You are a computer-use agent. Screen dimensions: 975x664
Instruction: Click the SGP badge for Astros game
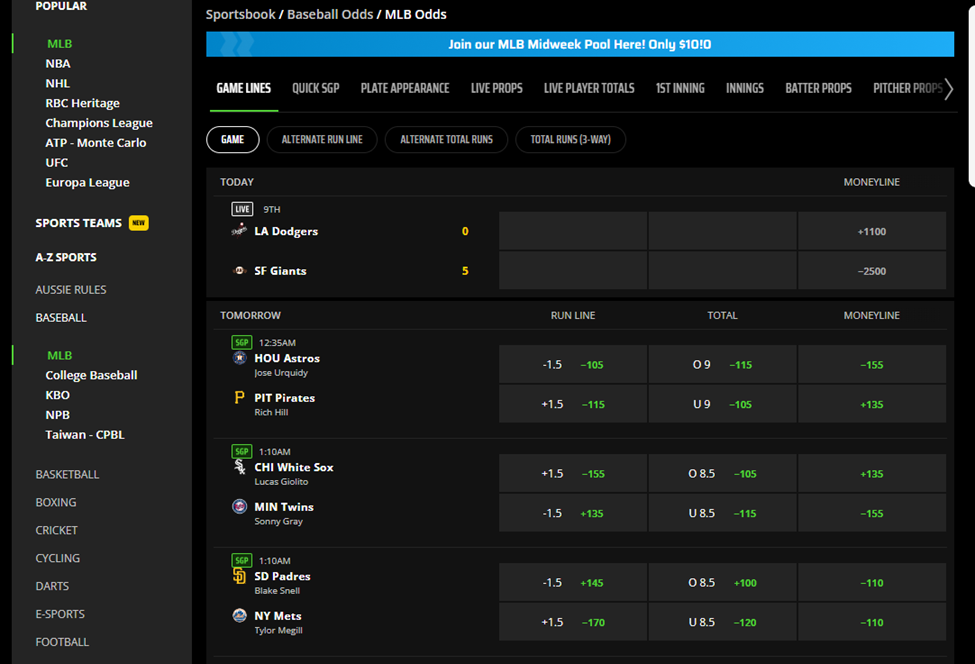(241, 342)
